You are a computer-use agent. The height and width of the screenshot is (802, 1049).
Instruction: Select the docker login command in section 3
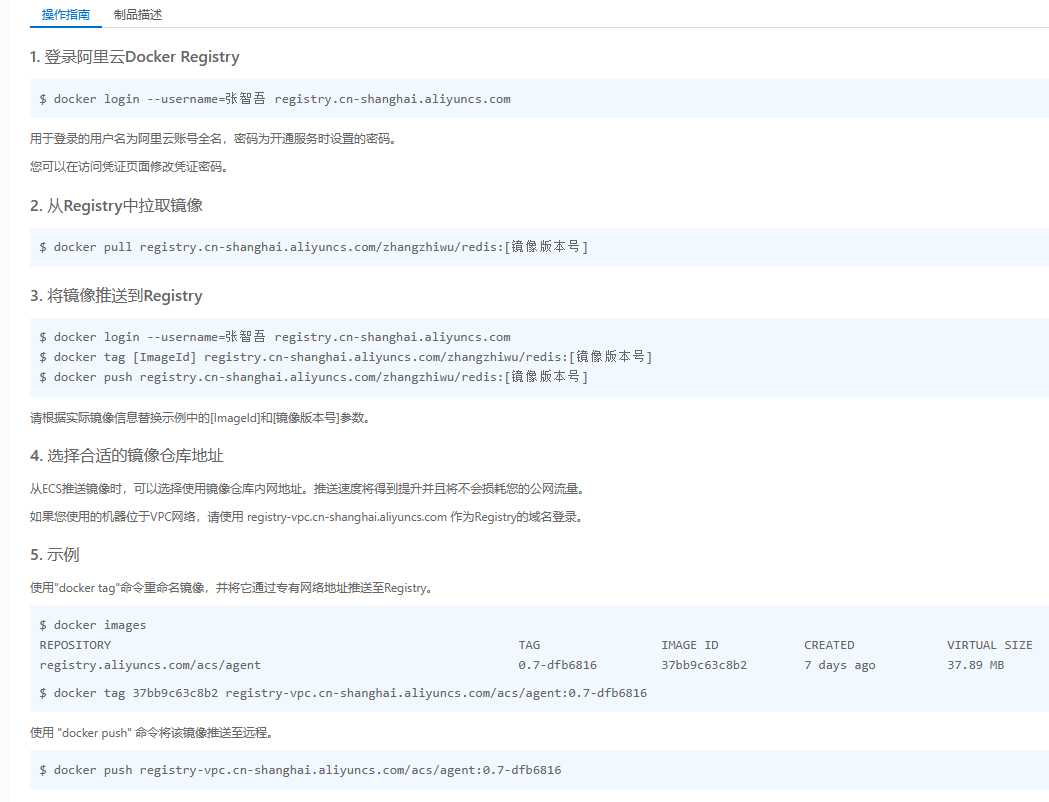(275, 337)
